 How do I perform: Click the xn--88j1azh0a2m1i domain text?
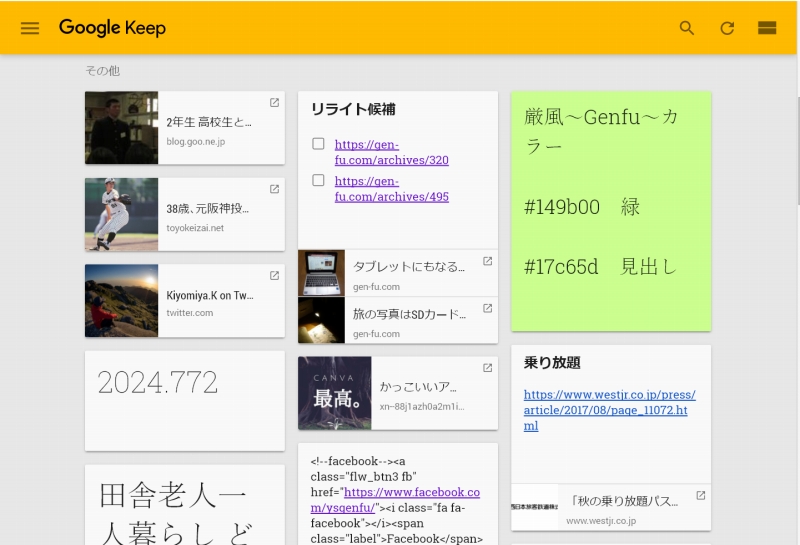(421, 407)
